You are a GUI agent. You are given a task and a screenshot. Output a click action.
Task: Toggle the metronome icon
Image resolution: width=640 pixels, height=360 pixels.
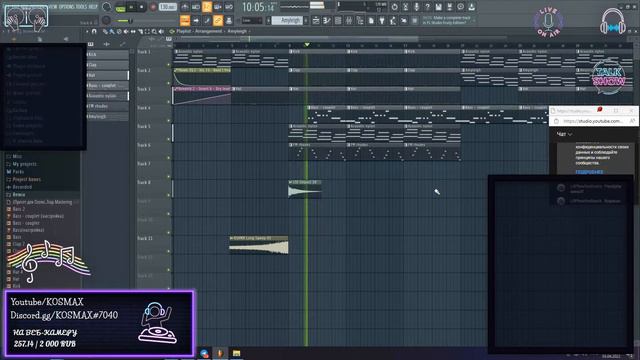185,7
